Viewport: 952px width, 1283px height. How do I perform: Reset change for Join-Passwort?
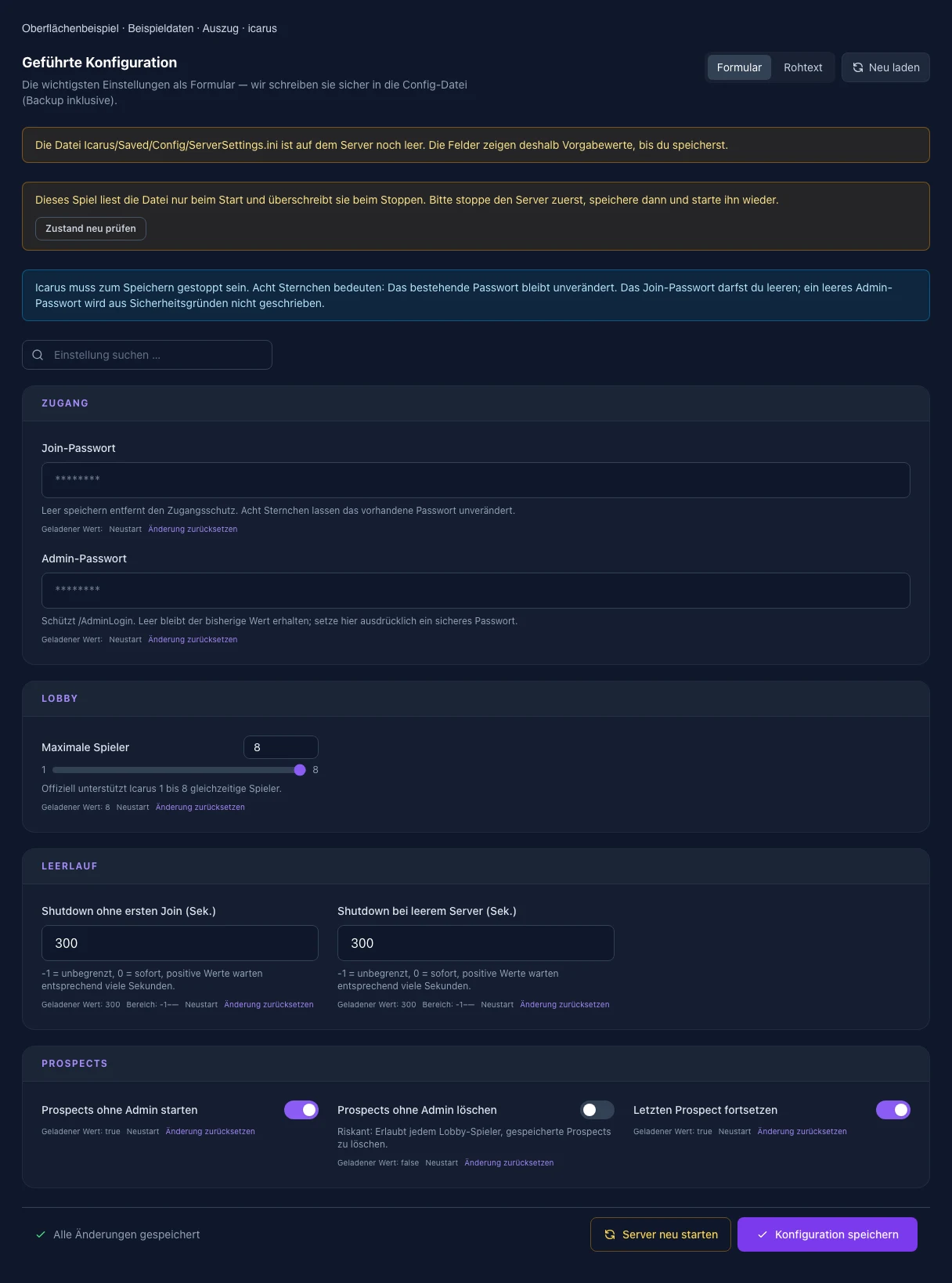coord(193,529)
